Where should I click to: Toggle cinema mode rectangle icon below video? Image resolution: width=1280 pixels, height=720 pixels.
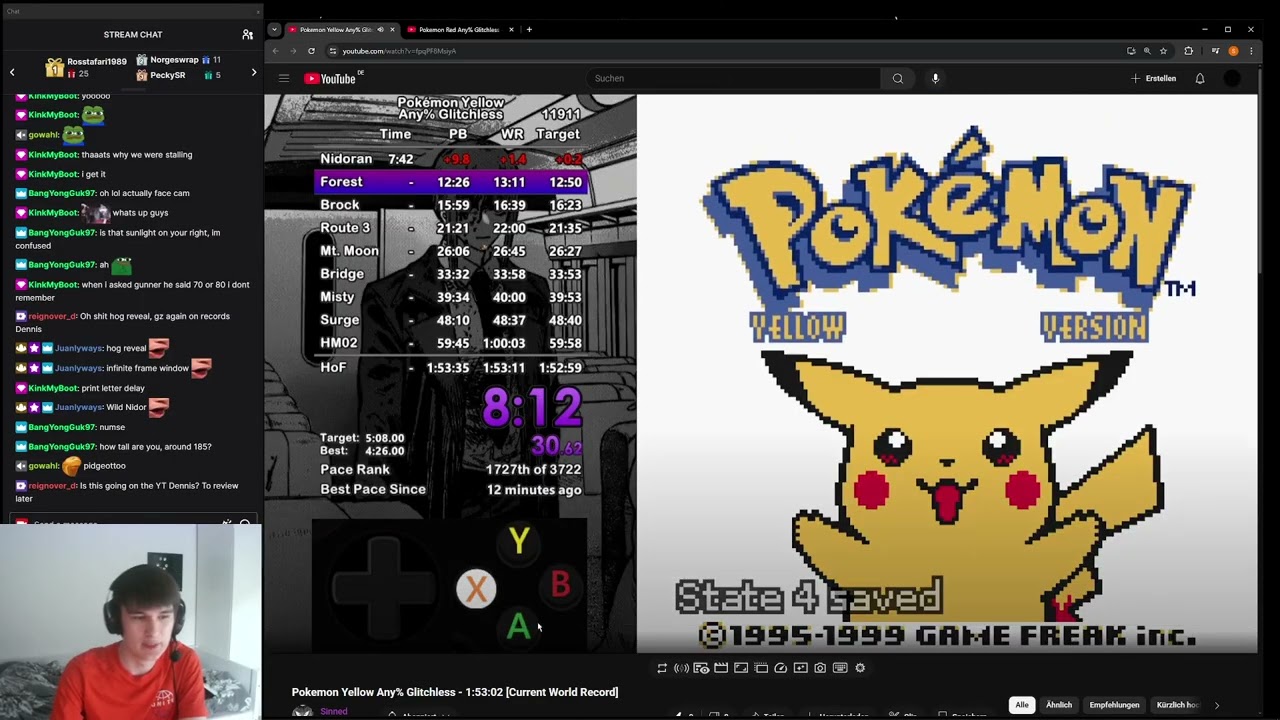point(741,668)
